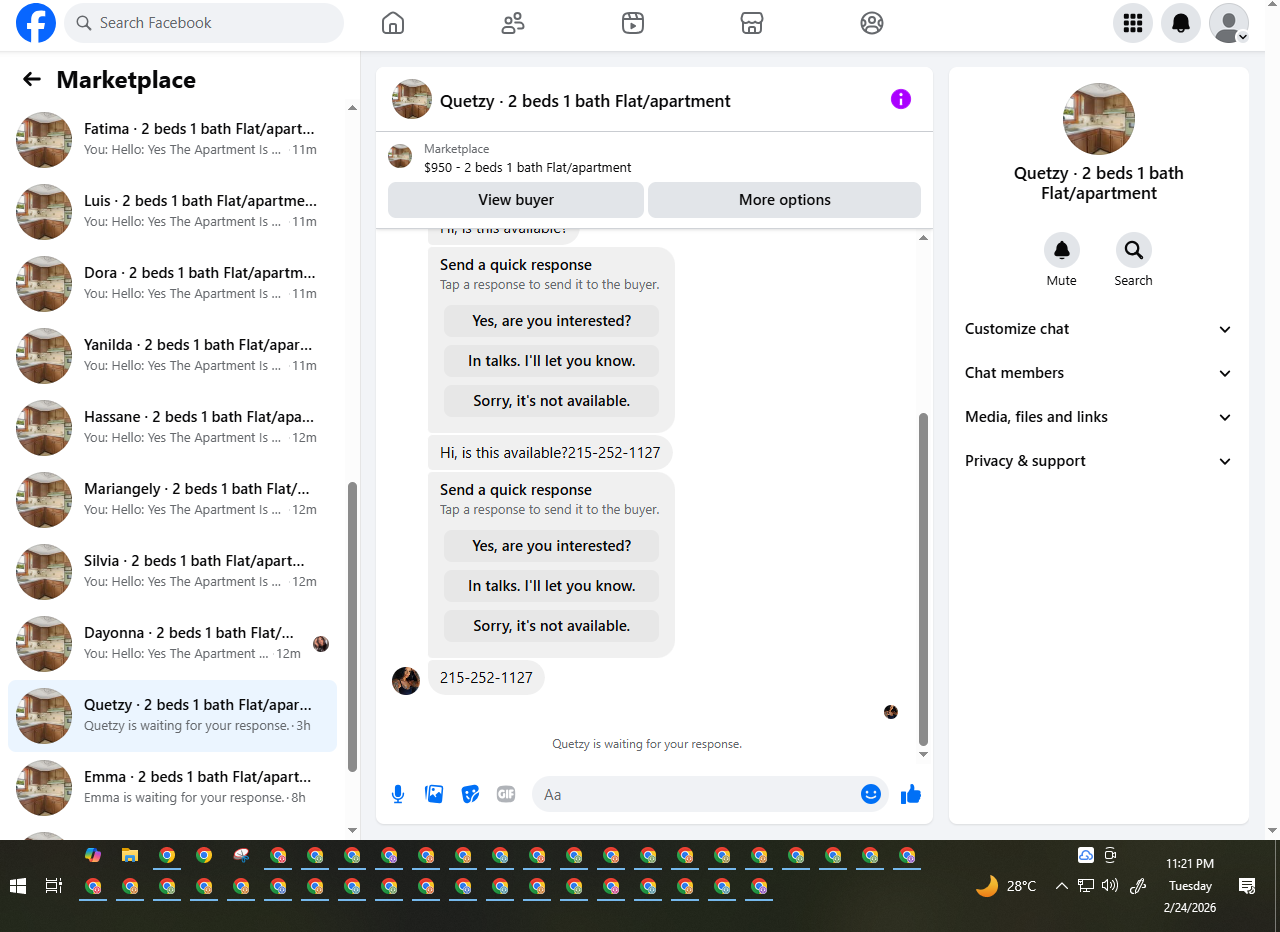The width and height of the screenshot is (1280, 932).
Task: Send the bottom "Yes, are you interested?" quick response
Action: tap(552, 546)
